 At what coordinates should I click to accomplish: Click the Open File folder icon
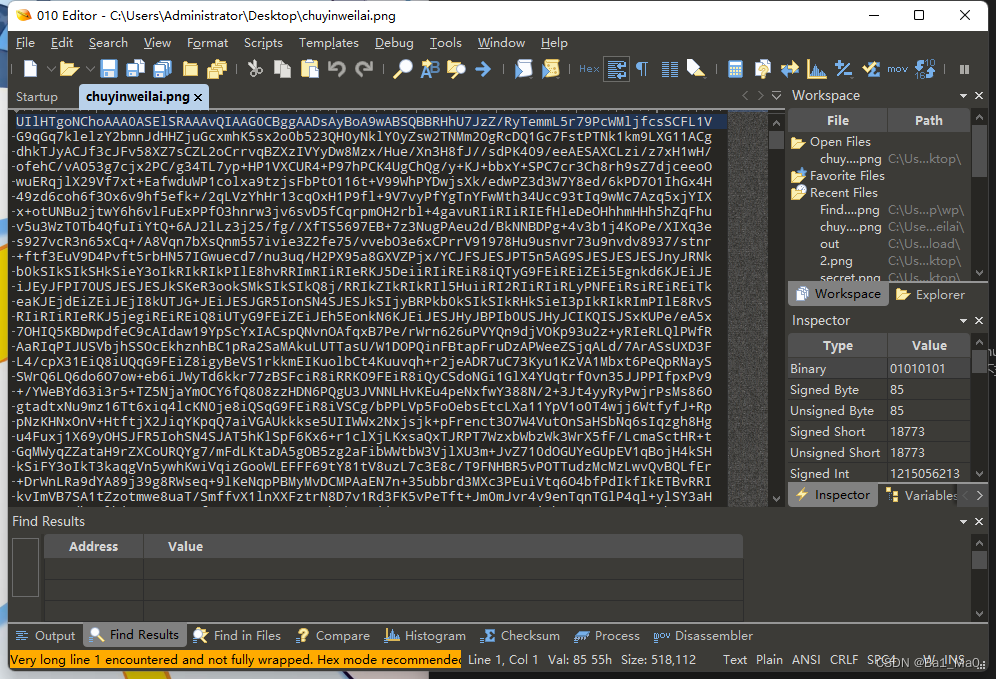(69, 69)
